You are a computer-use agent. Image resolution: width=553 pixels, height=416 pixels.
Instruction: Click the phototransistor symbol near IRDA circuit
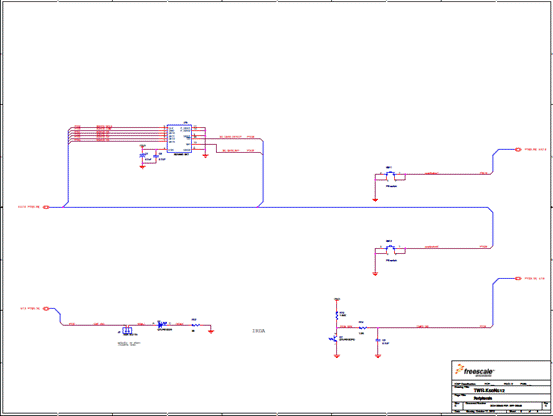coord(334,339)
